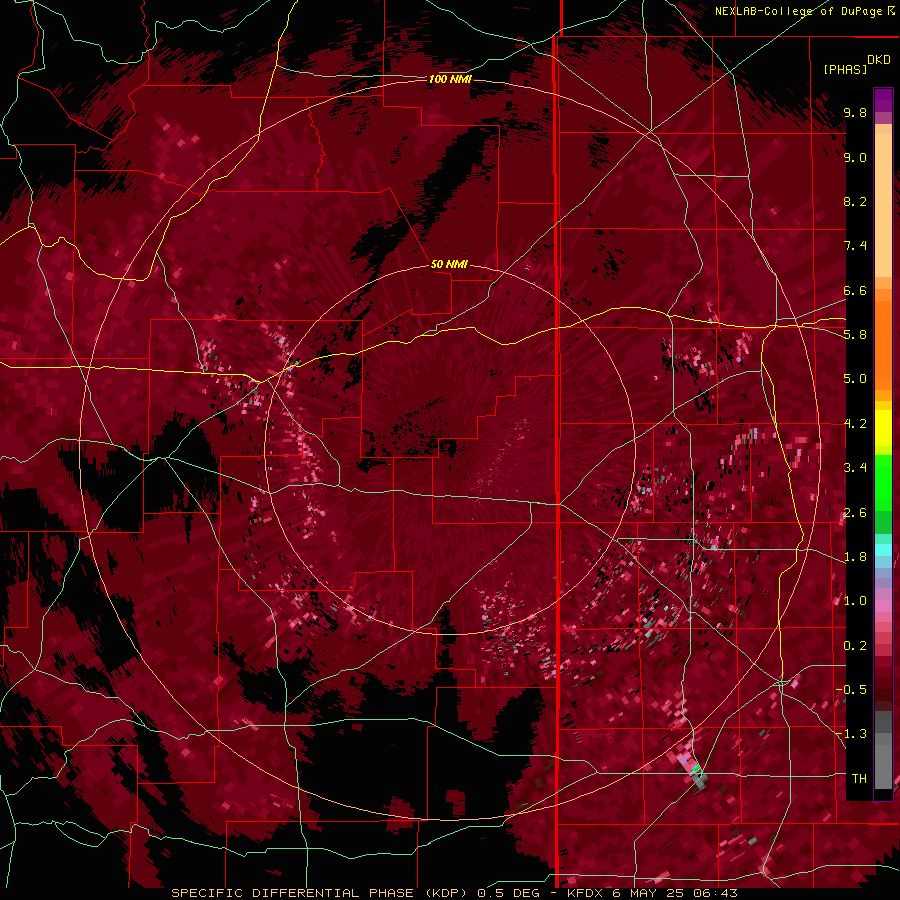
Task: Click the 4.2 value on the color scale
Action: click(x=855, y=424)
